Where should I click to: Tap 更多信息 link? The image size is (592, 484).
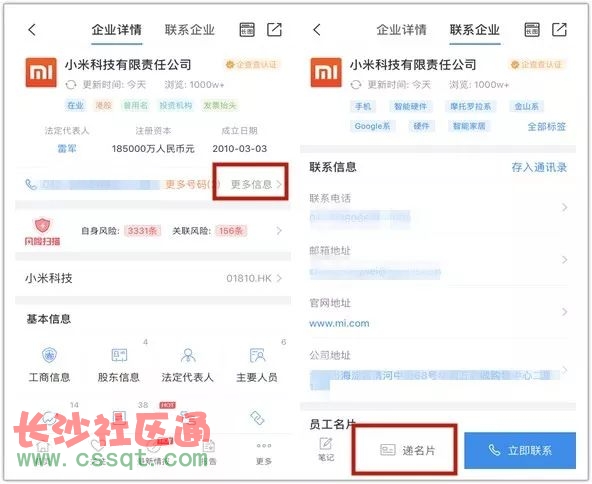click(256, 185)
